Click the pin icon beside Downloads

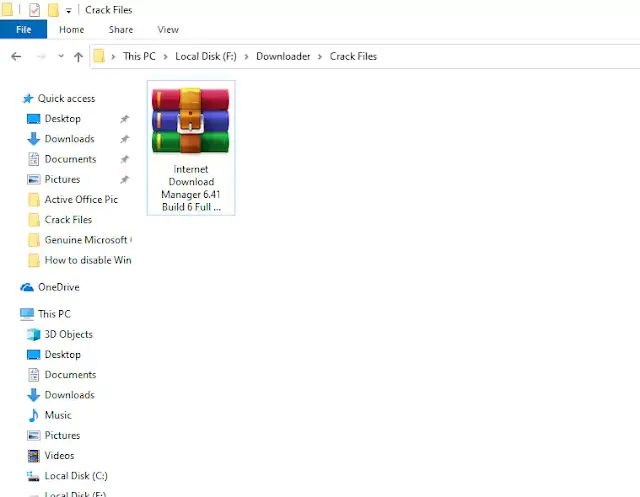124,139
